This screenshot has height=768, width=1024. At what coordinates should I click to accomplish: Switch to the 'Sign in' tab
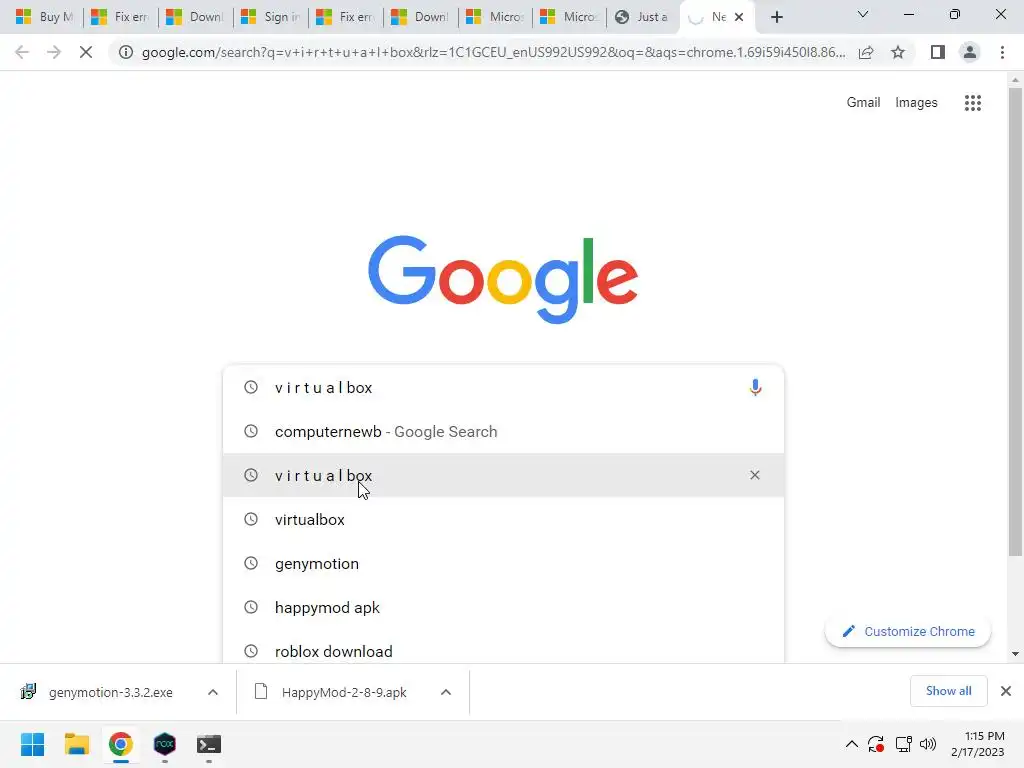[270, 17]
